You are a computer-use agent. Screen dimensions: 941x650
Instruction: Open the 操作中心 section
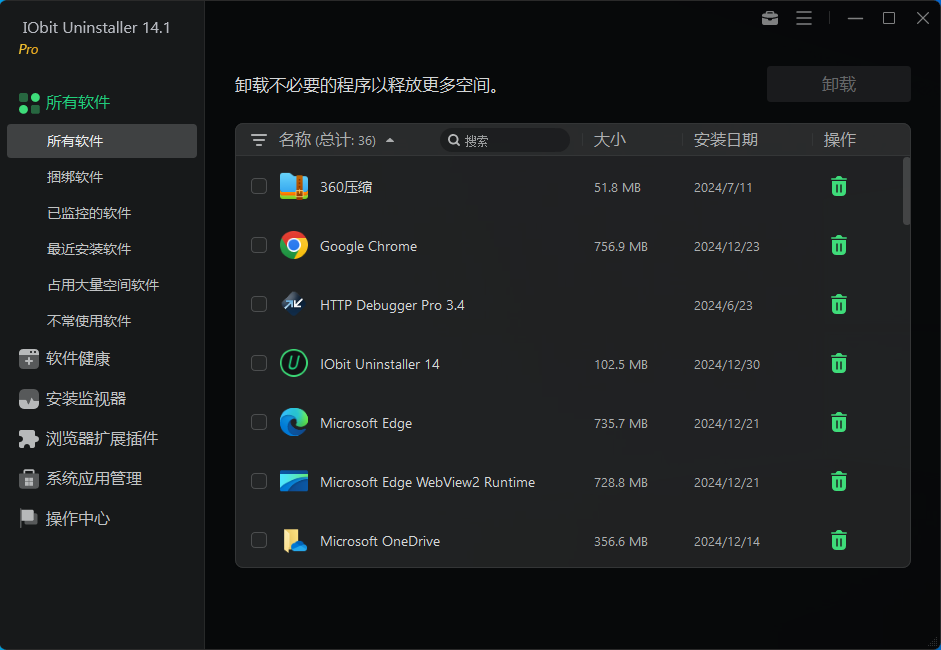tap(78, 519)
